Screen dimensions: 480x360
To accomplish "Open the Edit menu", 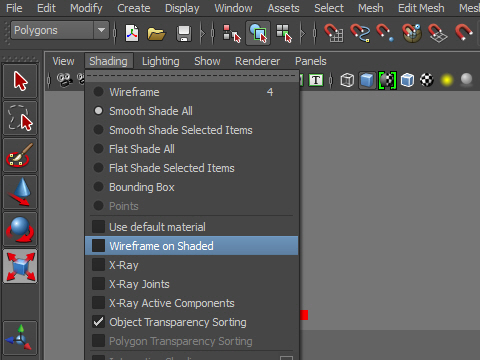I will click(x=46, y=8).
